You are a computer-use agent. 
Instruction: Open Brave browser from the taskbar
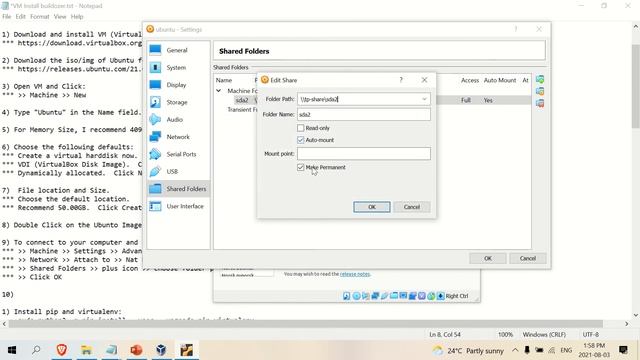click(62, 350)
